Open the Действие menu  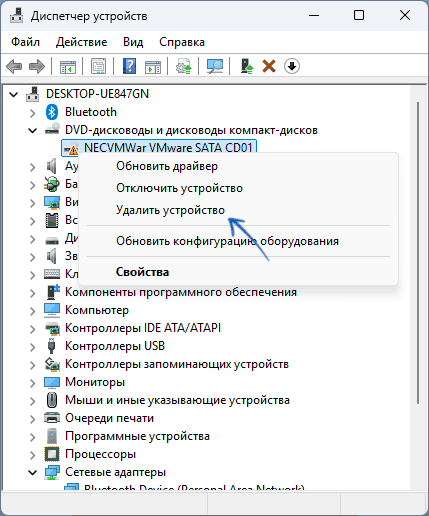(82, 42)
